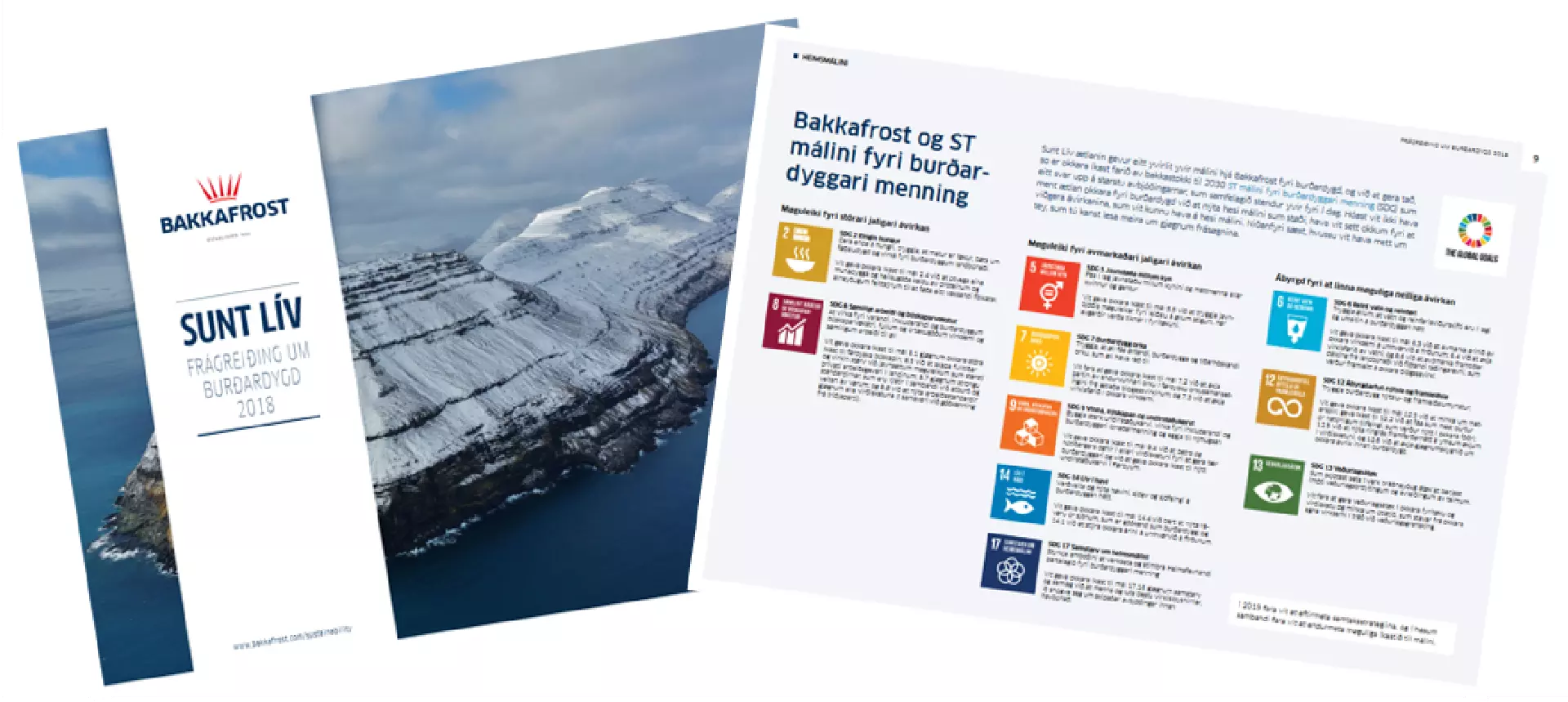Click heading 'Bakkafrost og ST málini fyri burðardyggari menning'
Image resolution: width=1568 pixels, height=702 pixels.
pyautogui.click(x=888, y=159)
